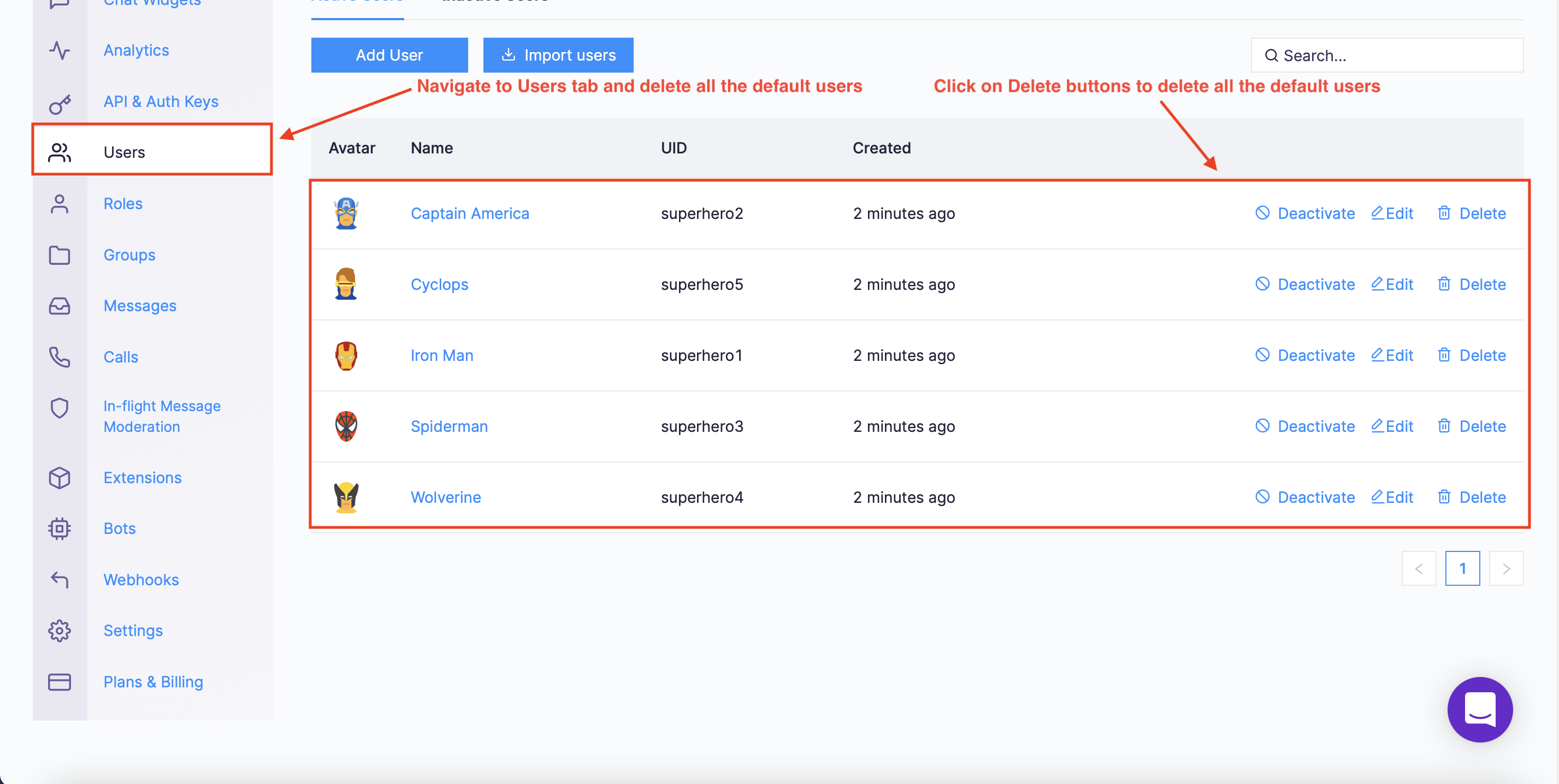The height and width of the screenshot is (784, 1559).
Task: Open Plans & Billing menu item
Action: 153,682
